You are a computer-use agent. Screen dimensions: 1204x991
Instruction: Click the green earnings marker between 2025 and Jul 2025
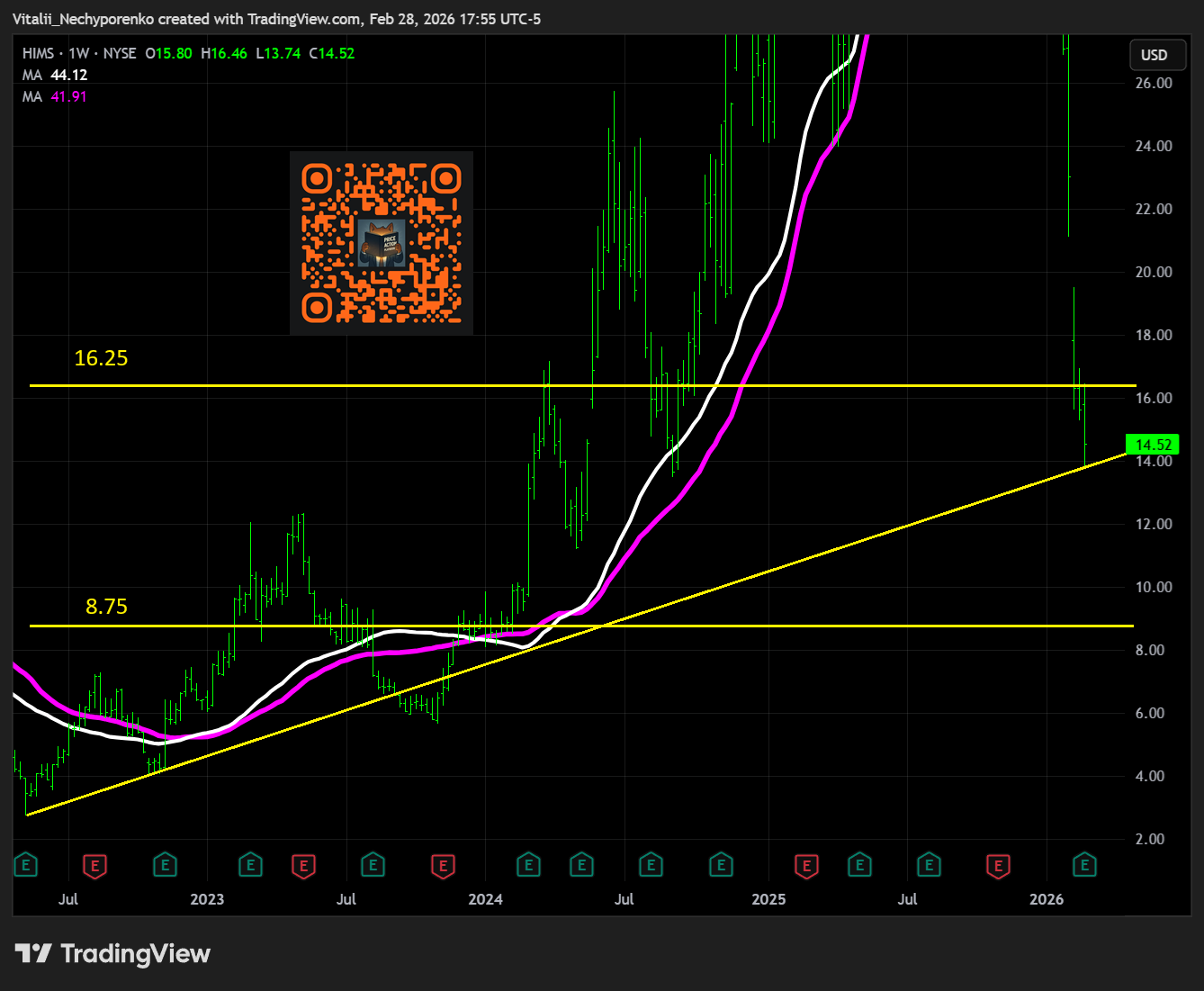pyautogui.click(x=859, y=866)
